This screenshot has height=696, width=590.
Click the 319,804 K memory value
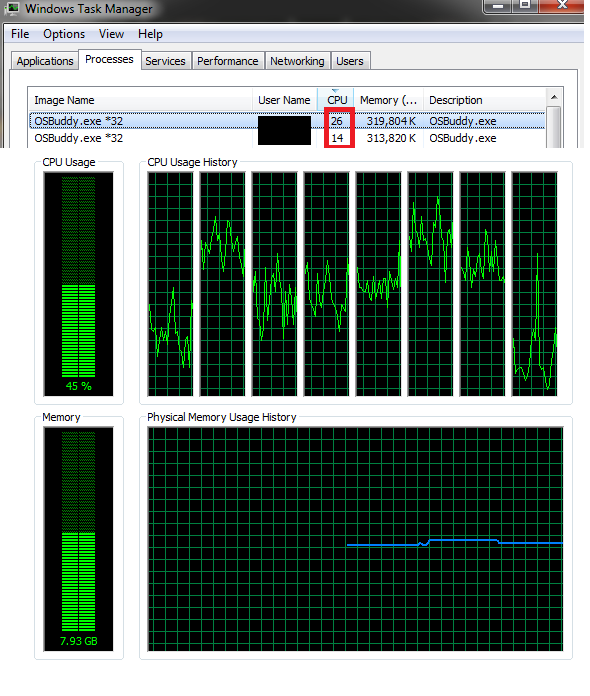pyautogui.click(x=391, y=121)
